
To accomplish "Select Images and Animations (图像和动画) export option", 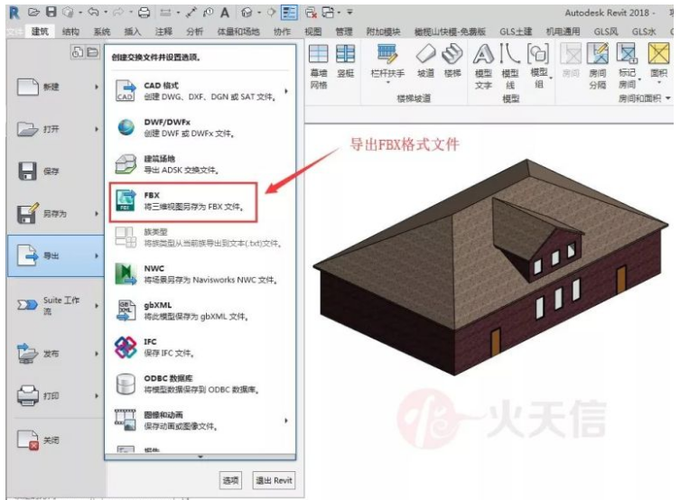I will tap(200, 420).
